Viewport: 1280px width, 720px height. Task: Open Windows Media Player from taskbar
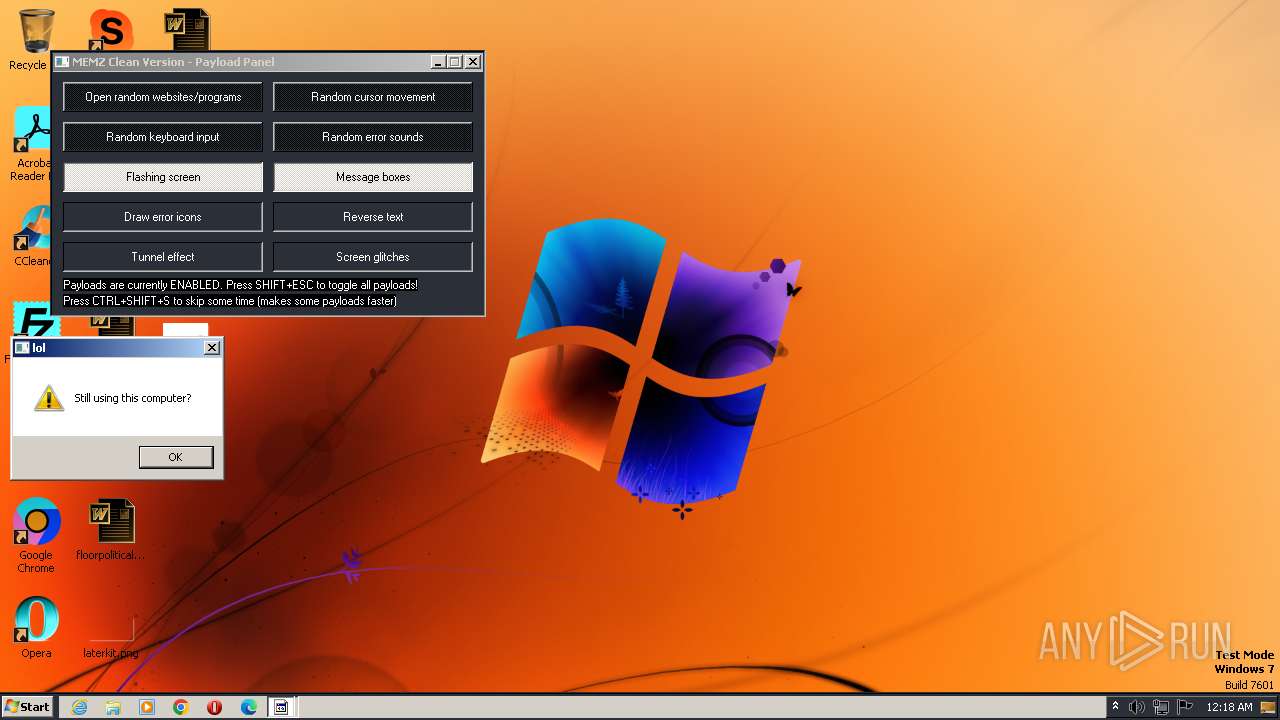click(147, 707)
